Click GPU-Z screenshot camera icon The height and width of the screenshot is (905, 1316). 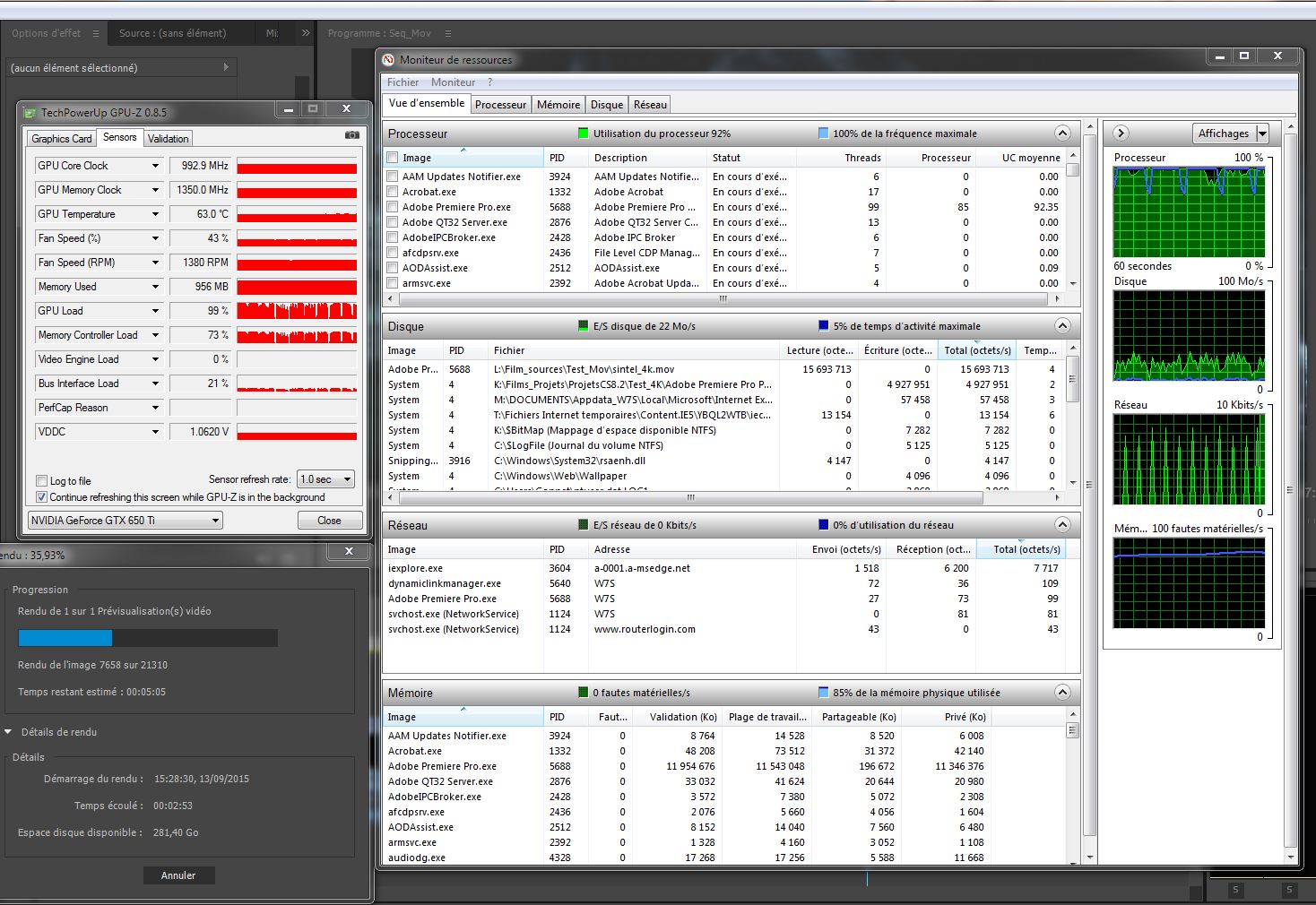(x=352, y=135)
